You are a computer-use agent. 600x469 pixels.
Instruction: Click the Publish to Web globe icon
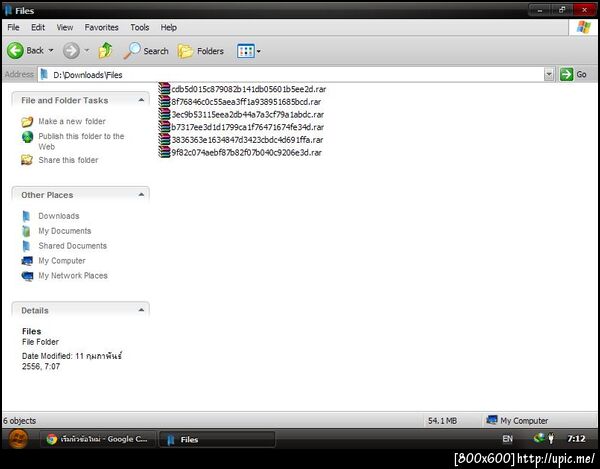pyautogui.click(x=27, y=137)
